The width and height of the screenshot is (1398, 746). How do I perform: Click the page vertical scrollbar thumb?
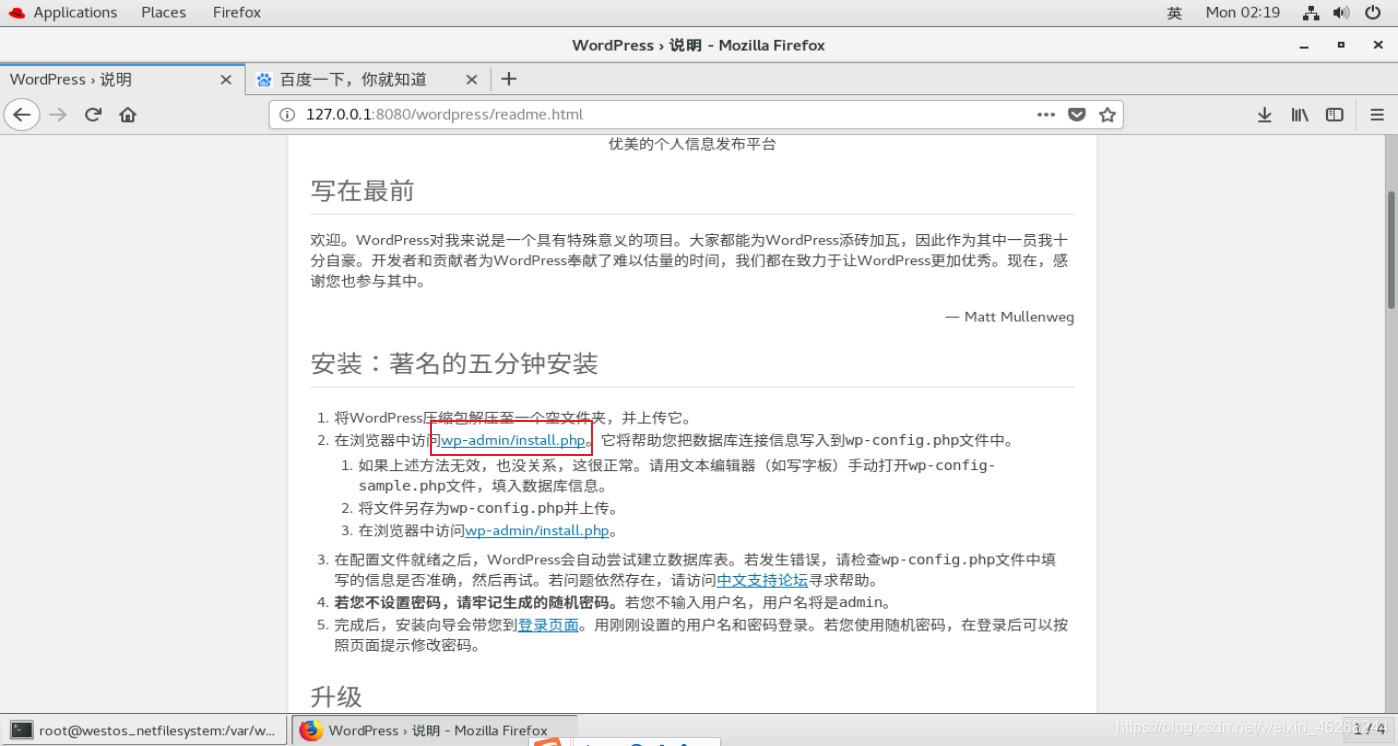tap(1390, 249)
